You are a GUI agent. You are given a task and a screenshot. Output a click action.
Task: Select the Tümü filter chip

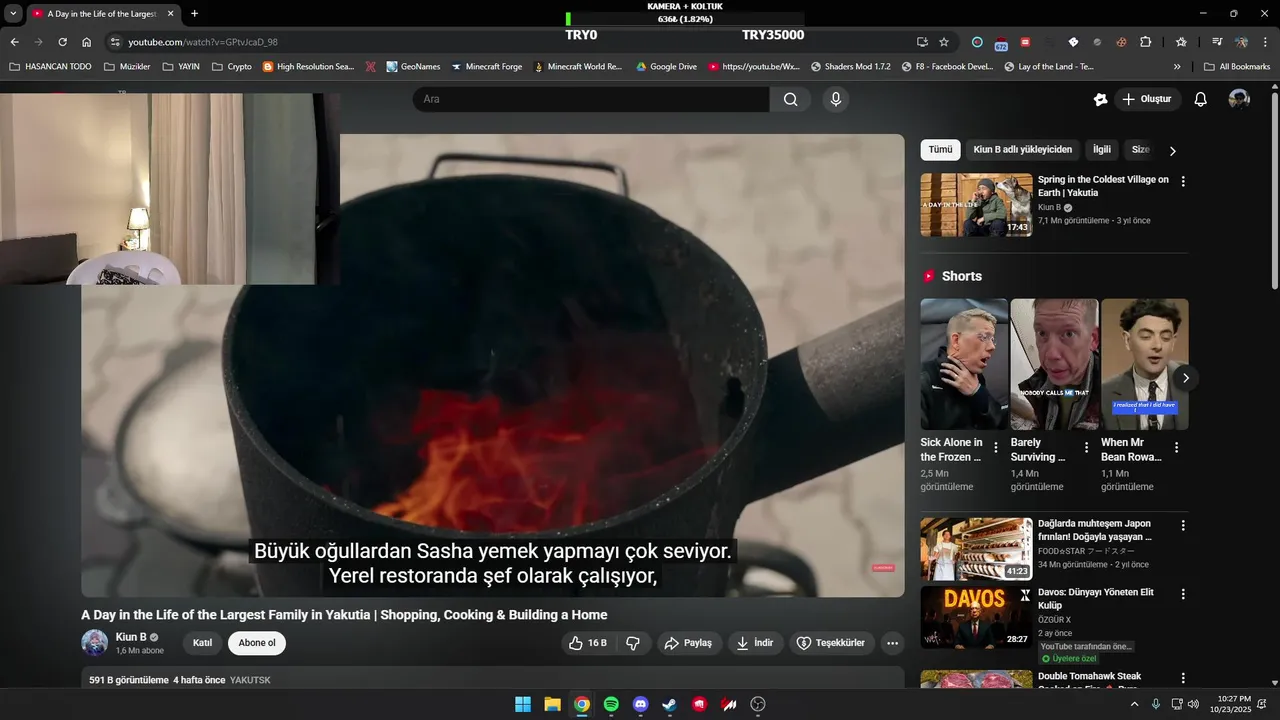pos(940,150)
